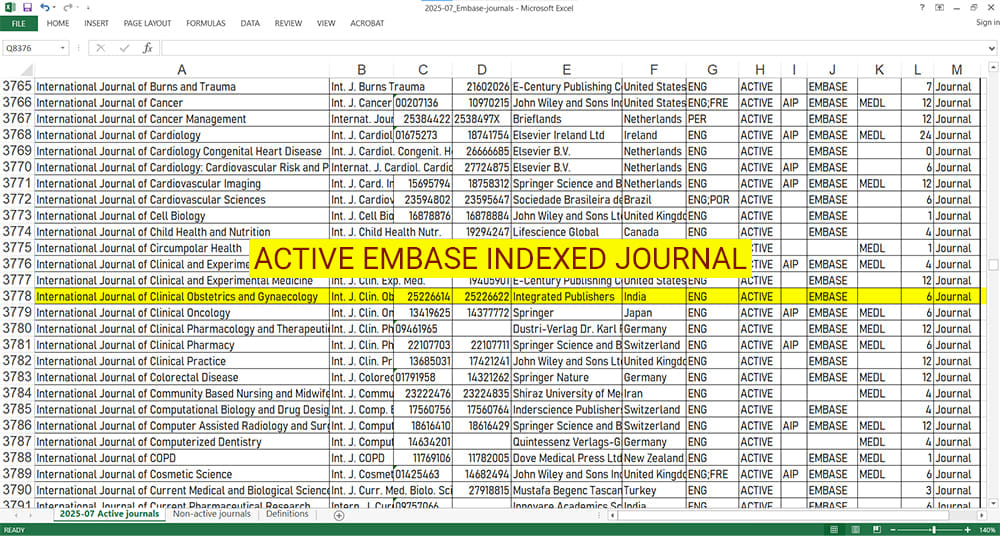Viewport: 1000px width, 536px height.
Task: Click the Cancel (X) formula bar icon
Action: [x=101, y=48]
